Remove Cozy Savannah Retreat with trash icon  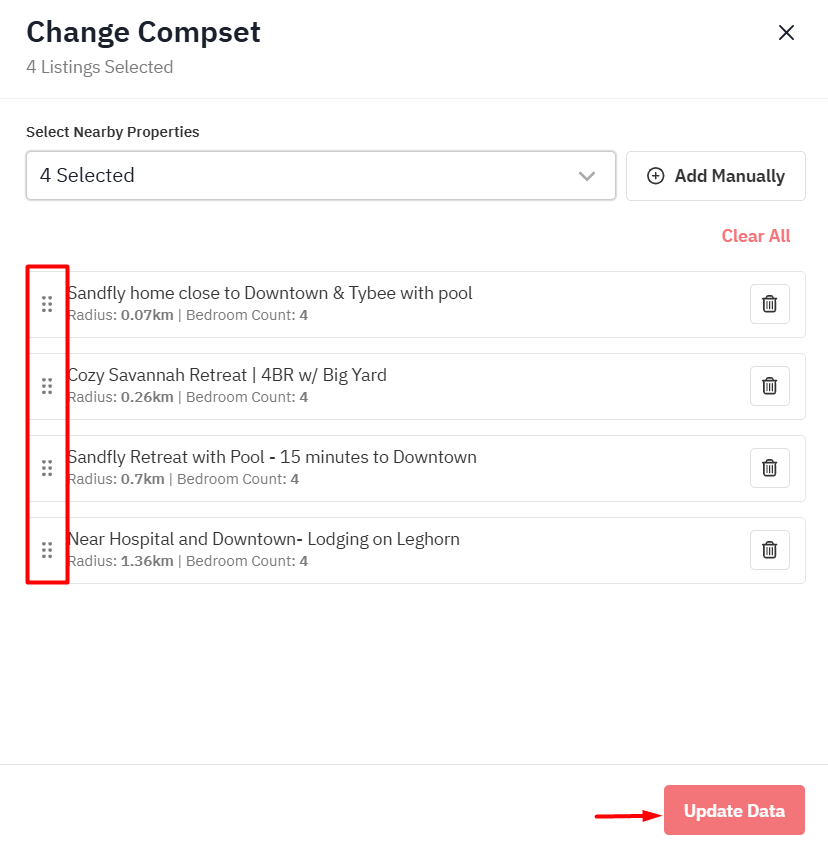coord(769,386)
